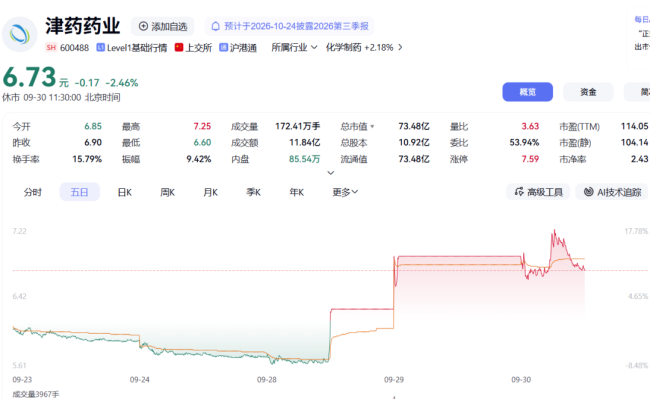Click the 市盈(TTM) value 114.05
The image size is (650, 399).
tap(634, 126)
